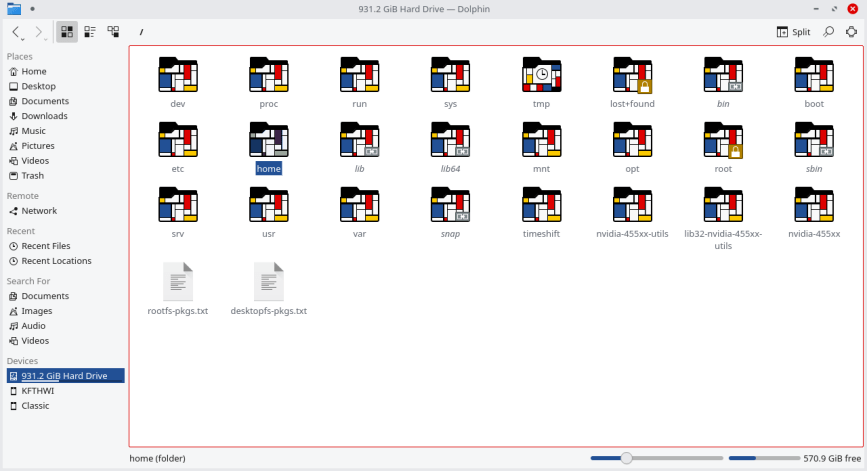Select the desktopfs-pkgs.txt file
Screen dimensions: 867x471
point(269,282)
